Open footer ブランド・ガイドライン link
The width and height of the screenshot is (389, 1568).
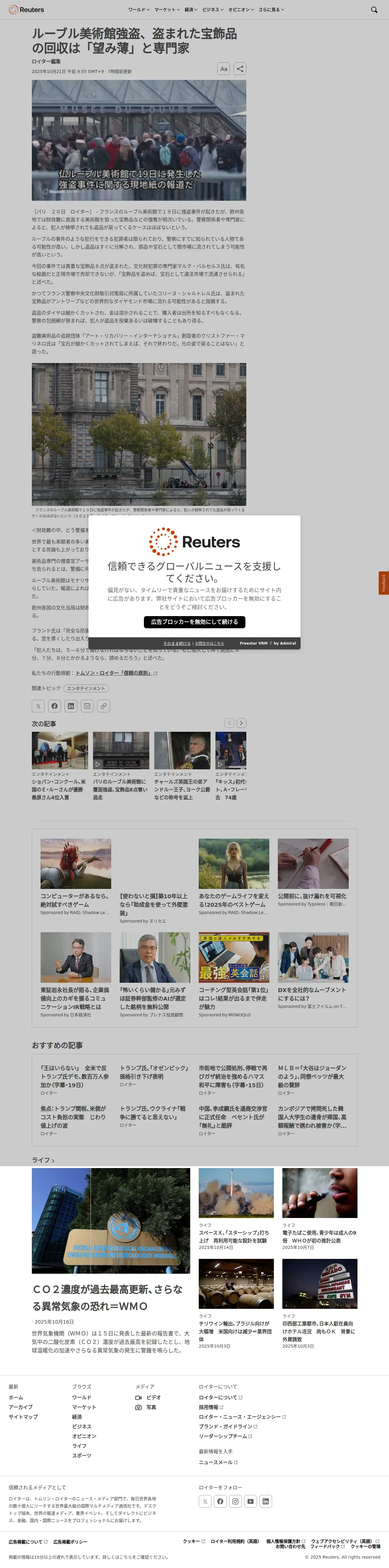(228, 1426)
